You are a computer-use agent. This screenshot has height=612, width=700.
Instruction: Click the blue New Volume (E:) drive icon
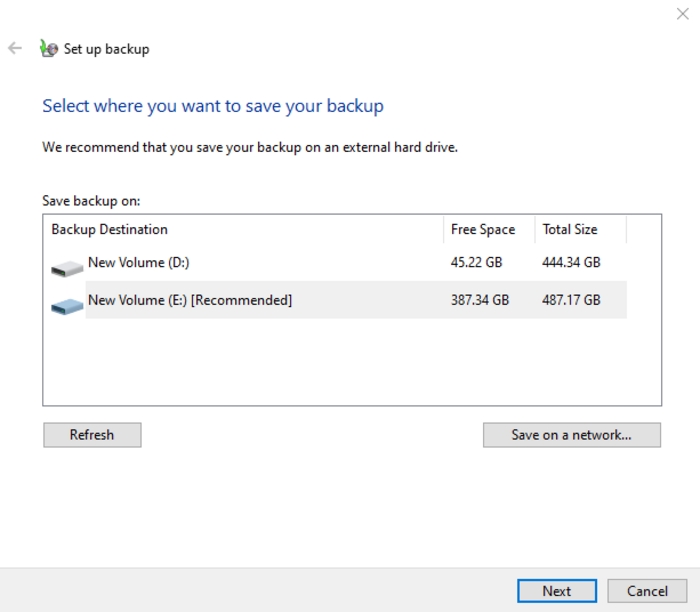click(67, 304)
